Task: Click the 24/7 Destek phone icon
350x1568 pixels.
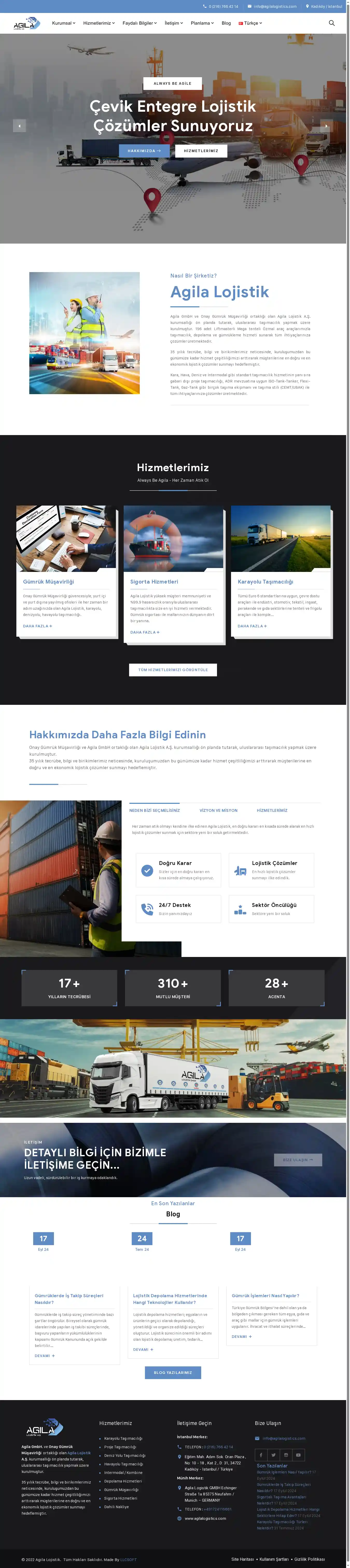Action: tap(147, 909)
